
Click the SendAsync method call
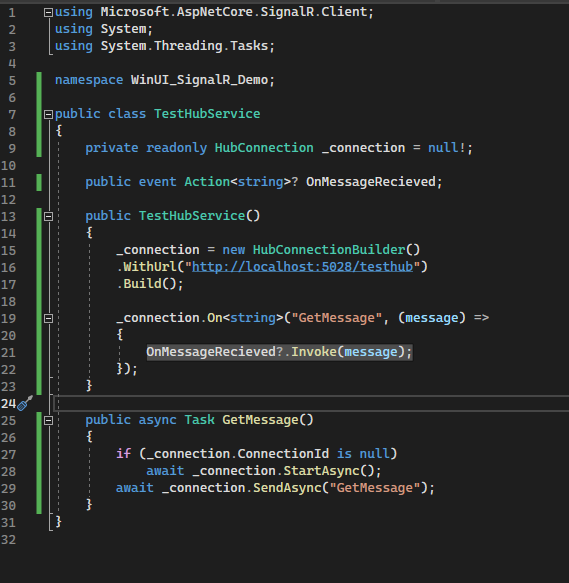point(287,488)
